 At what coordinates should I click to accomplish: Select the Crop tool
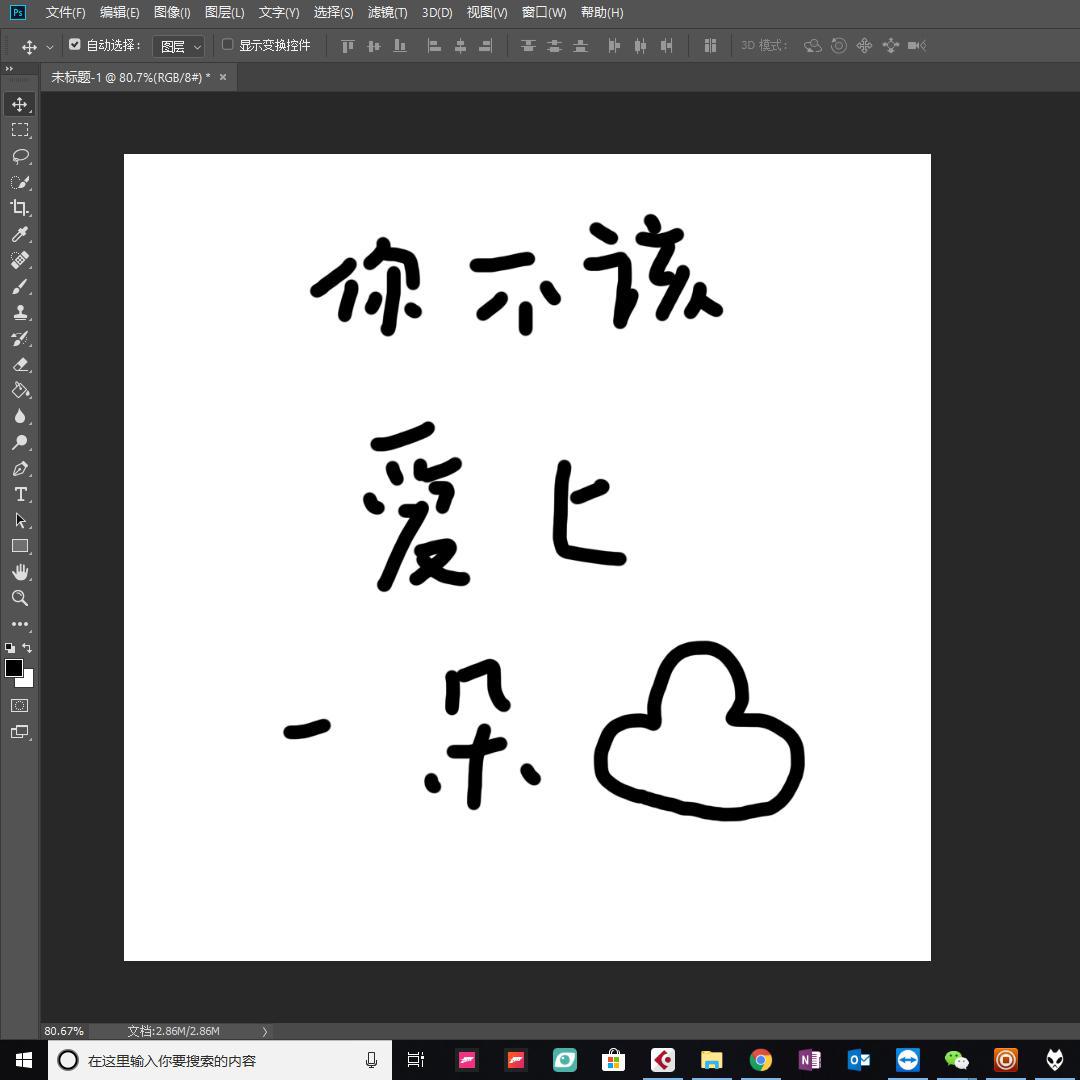click(x=20, y=209)
